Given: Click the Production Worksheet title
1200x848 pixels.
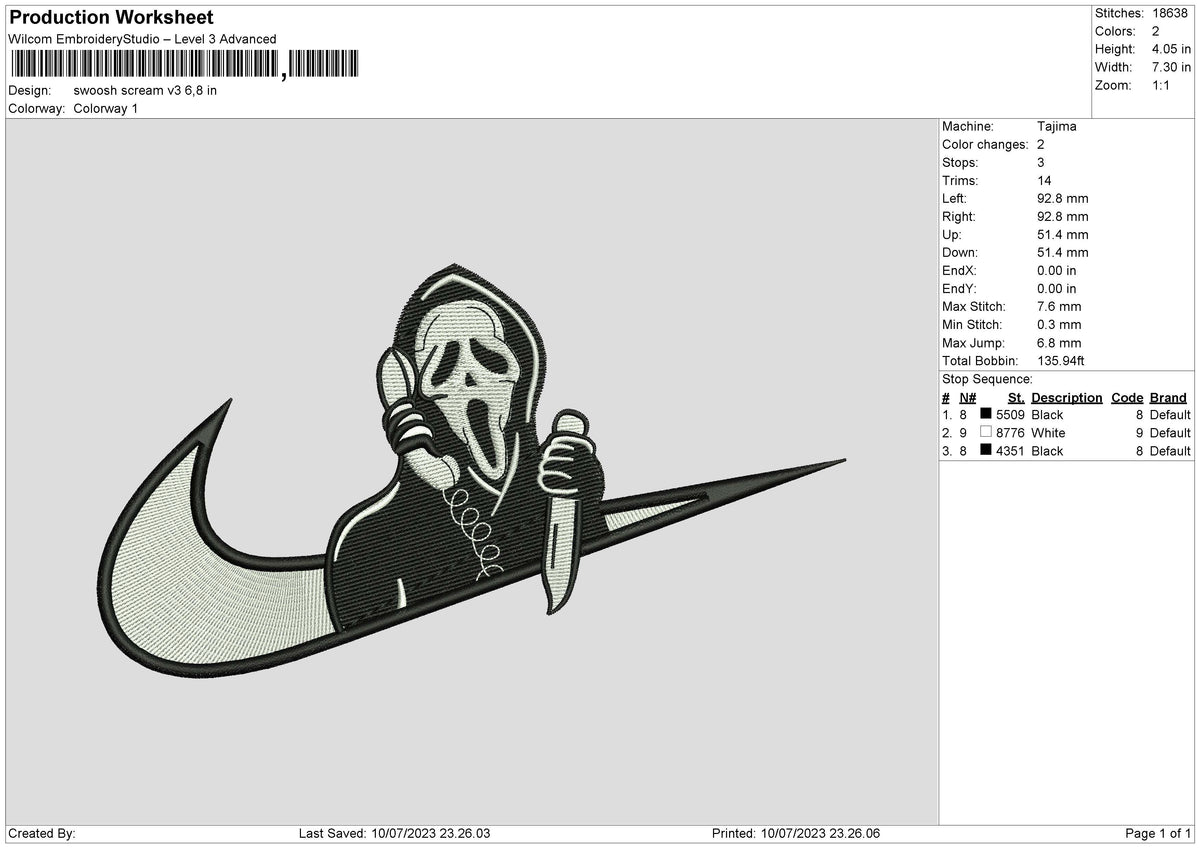Looking at the screenshot, I should 111,18.
